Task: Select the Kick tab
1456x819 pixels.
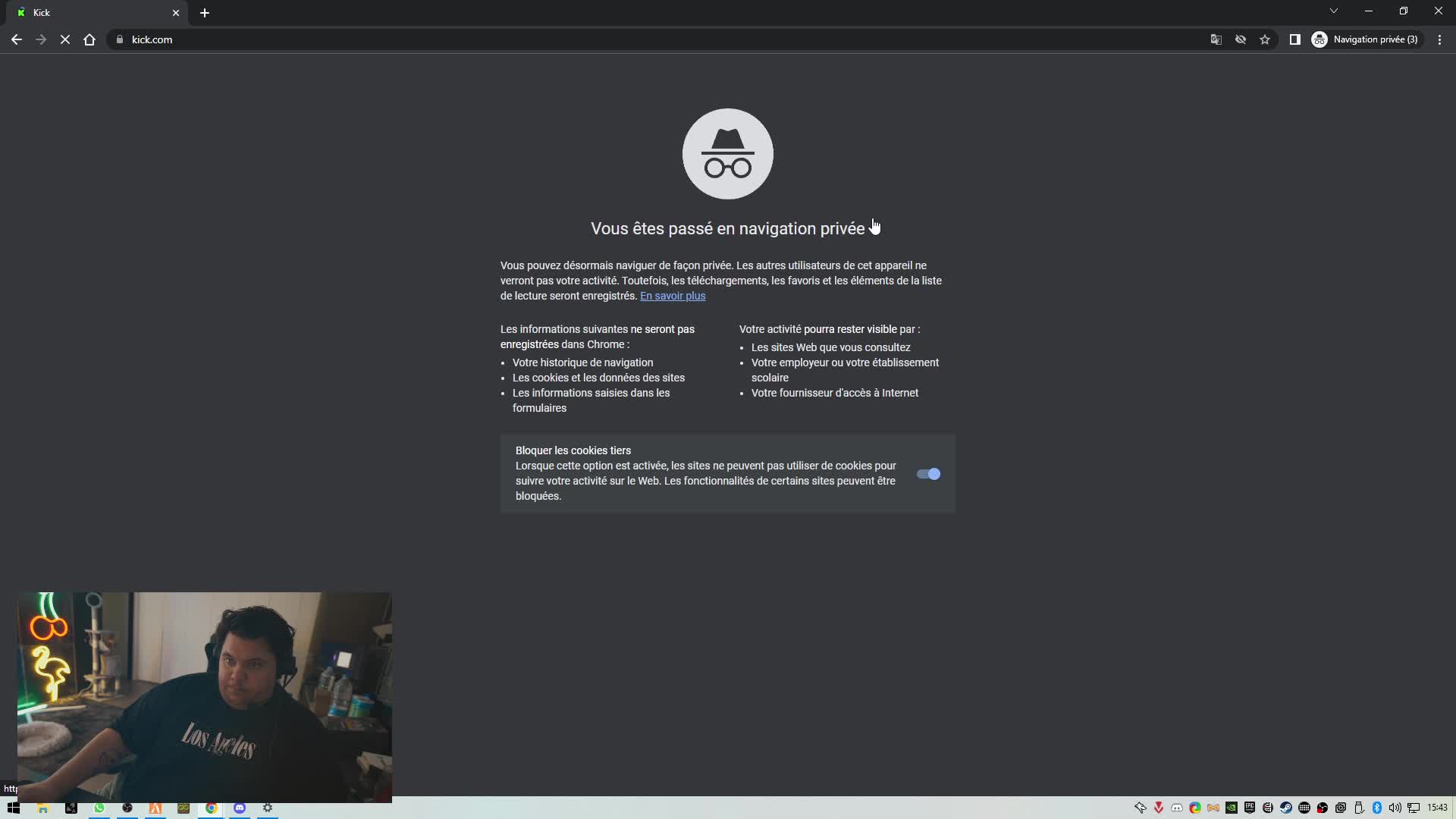Action: click(x=99, y=13)
